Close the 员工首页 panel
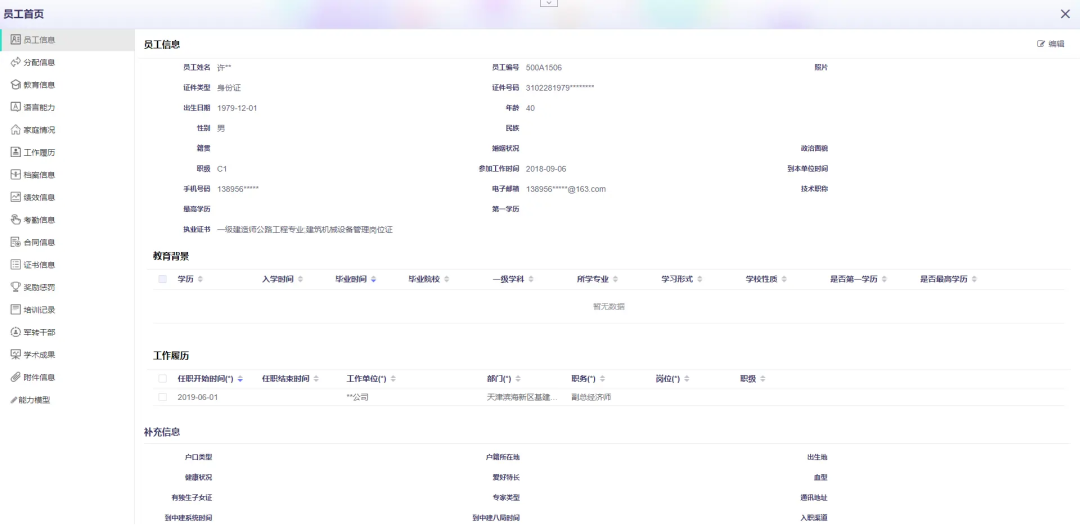Viewport: 1080px width, 527px height. tap(1065, 14)
